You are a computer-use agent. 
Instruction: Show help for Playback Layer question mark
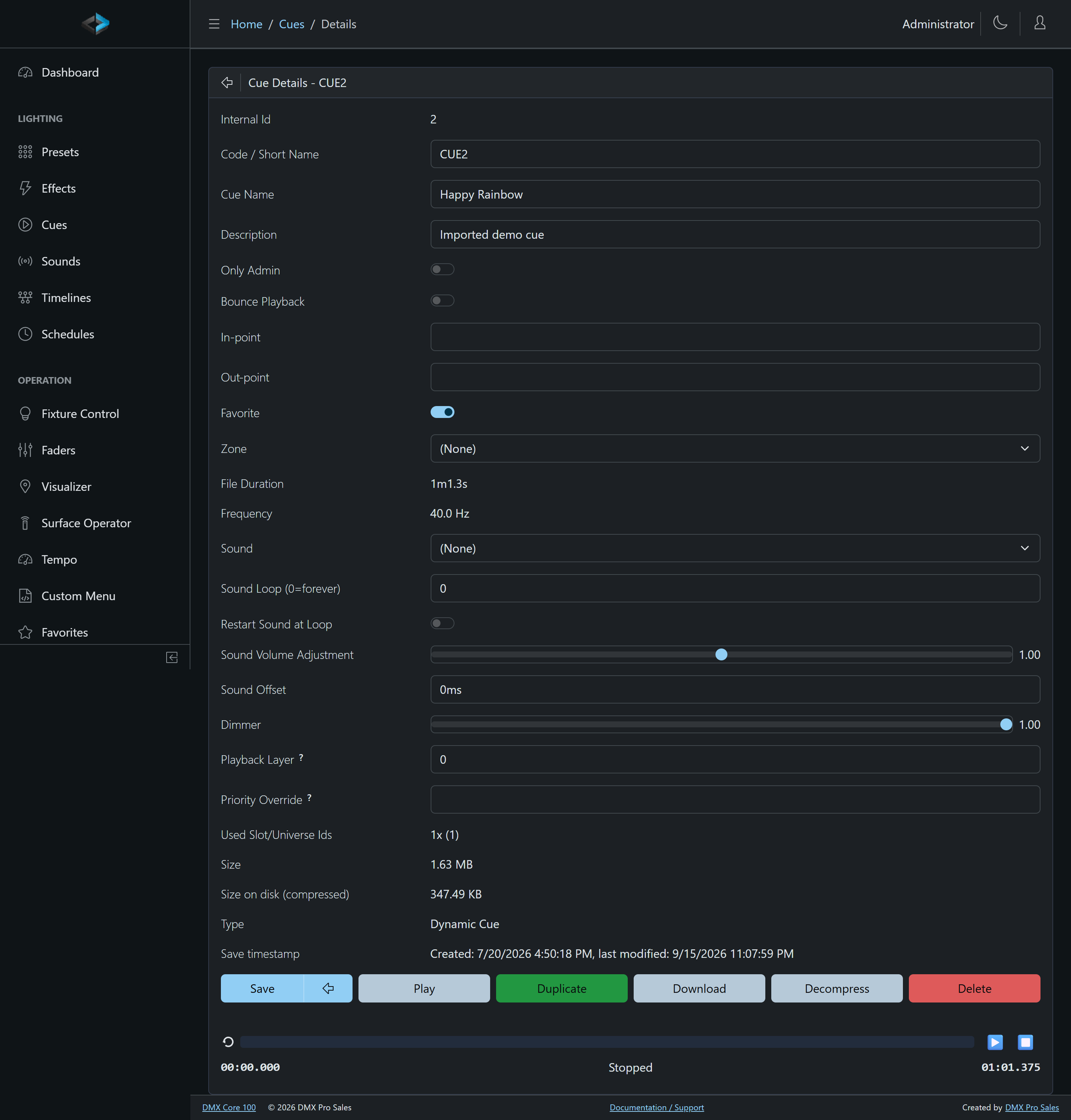click(302, 757)
